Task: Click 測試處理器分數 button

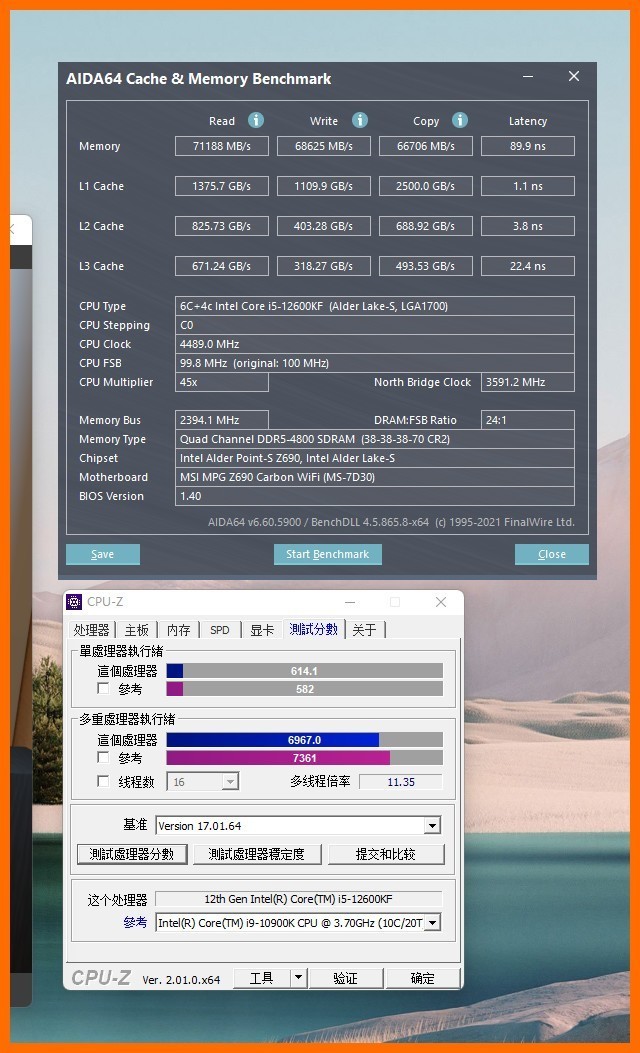Action: (x=132, y=854)
